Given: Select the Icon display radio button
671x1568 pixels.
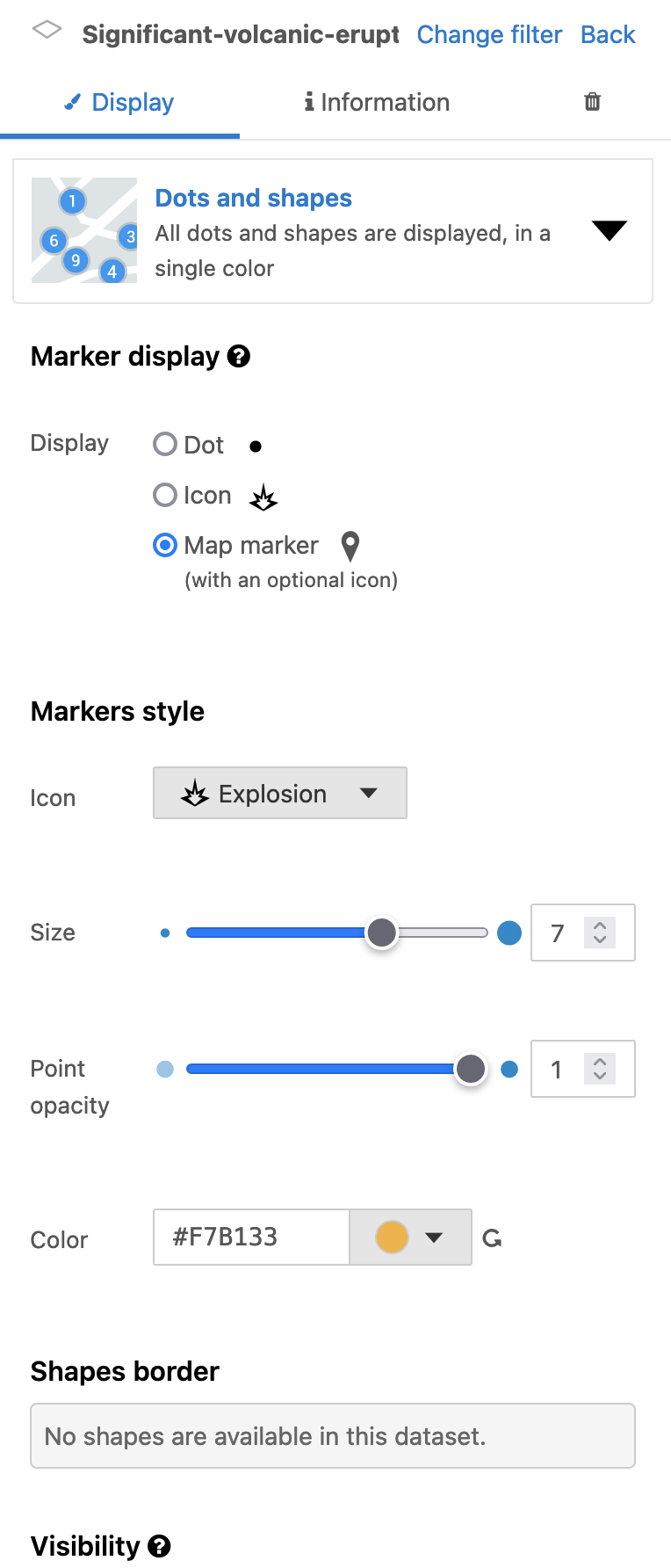Looking at the screenshot, I should point(165,495).
